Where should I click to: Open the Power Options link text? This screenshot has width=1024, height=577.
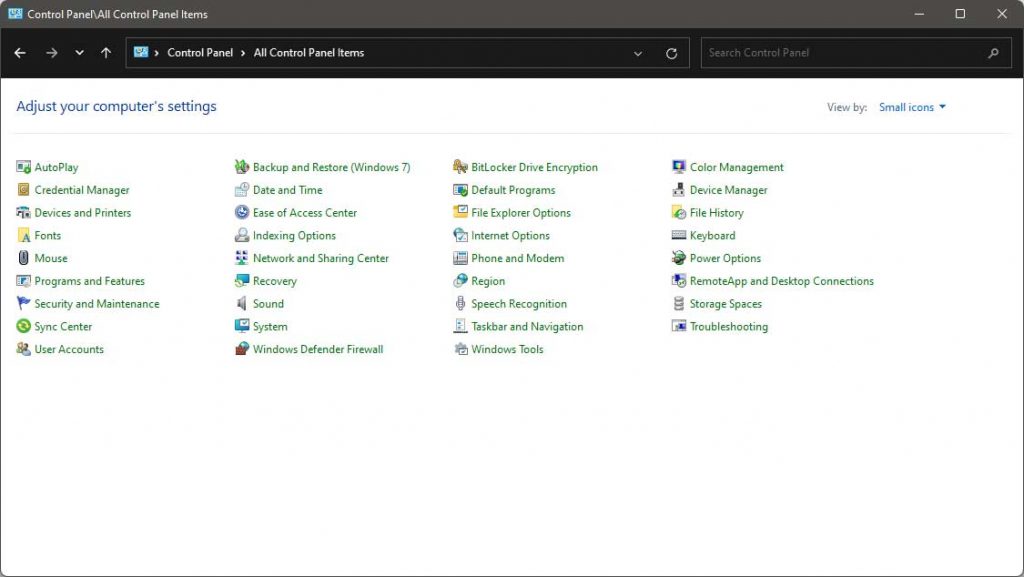(726, 258)
